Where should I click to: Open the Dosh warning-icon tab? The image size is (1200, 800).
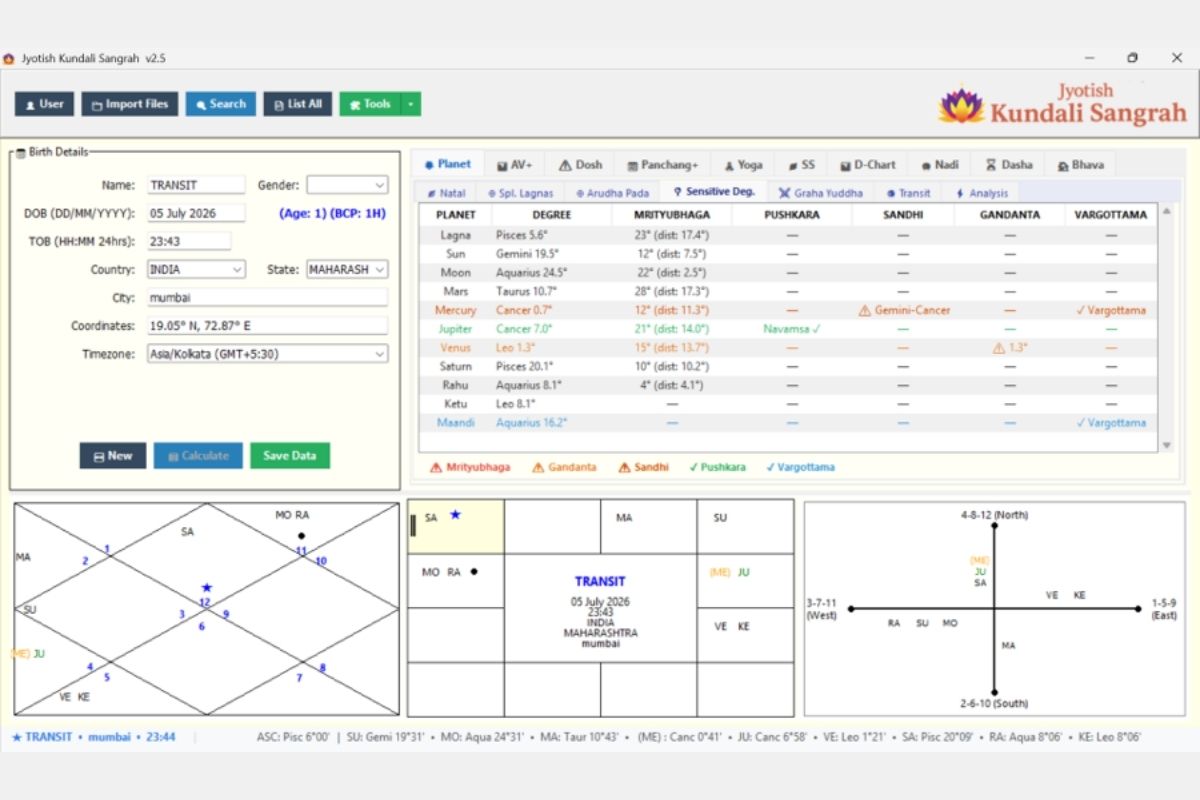580,165
